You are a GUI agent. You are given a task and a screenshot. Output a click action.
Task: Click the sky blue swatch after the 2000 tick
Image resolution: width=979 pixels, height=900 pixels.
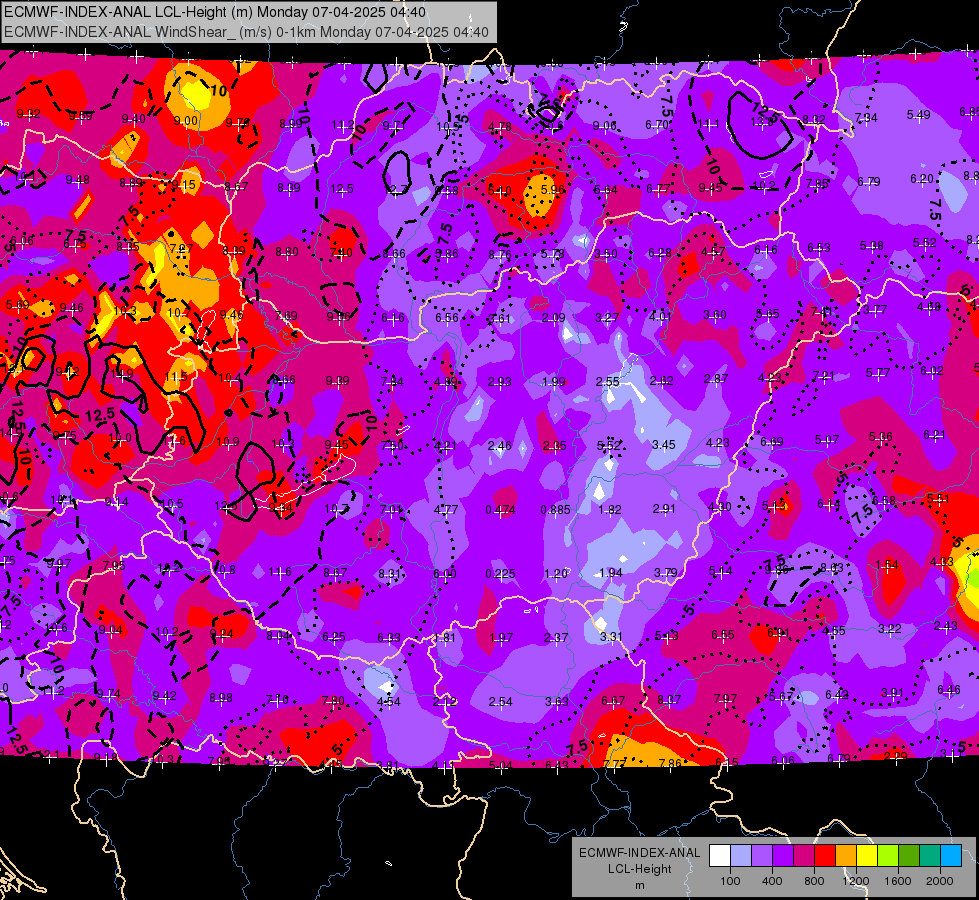(x=951, y=856)
